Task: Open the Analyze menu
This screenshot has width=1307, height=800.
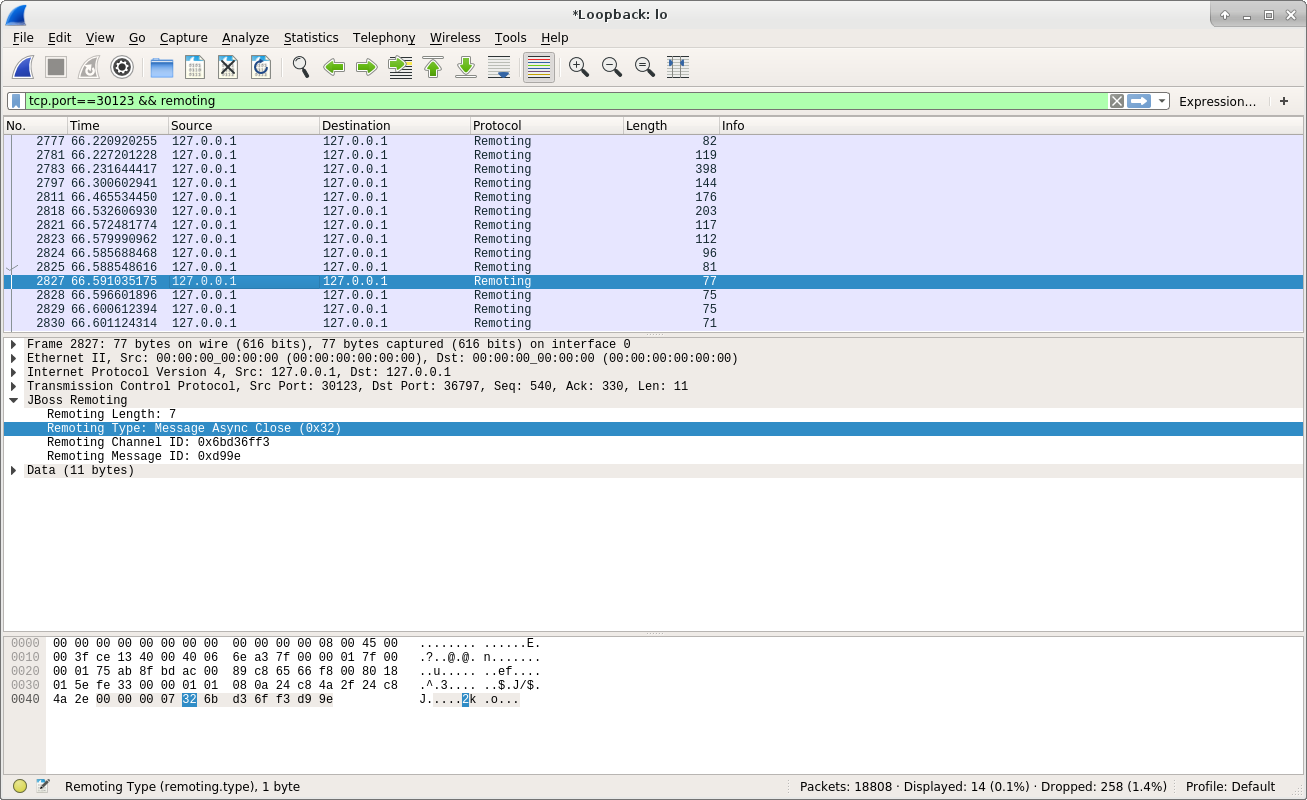Action: point(246,37)
